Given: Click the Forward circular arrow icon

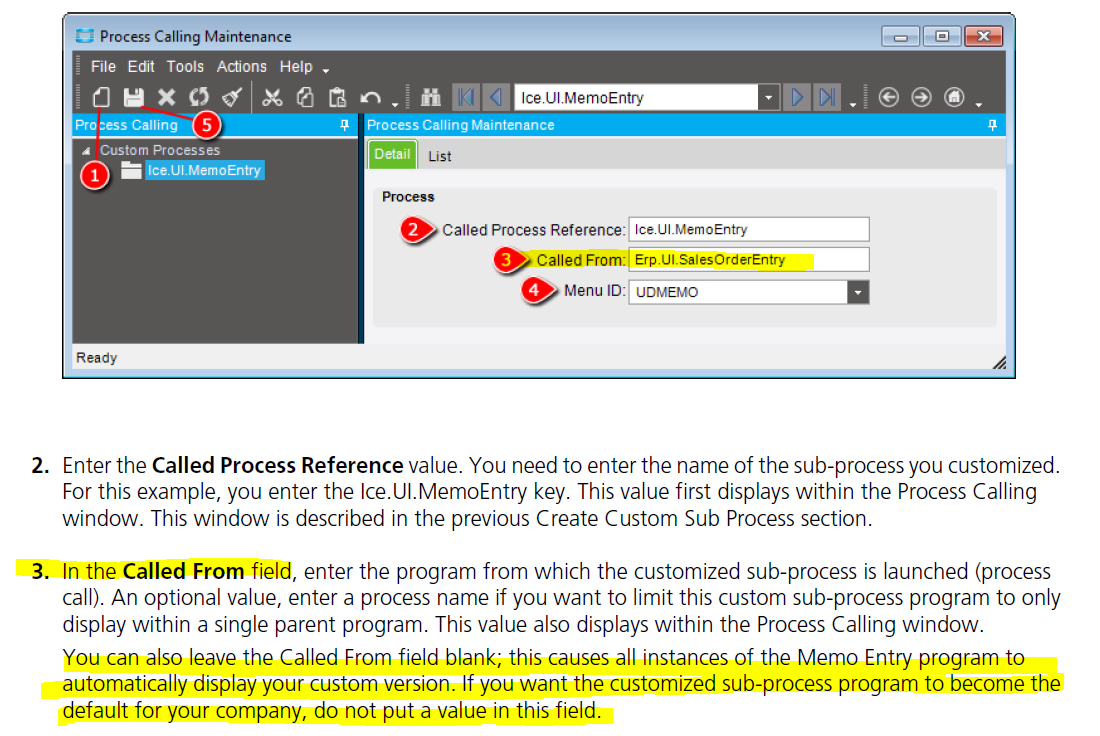Looking at the screenshot, I should coord(921,97).
